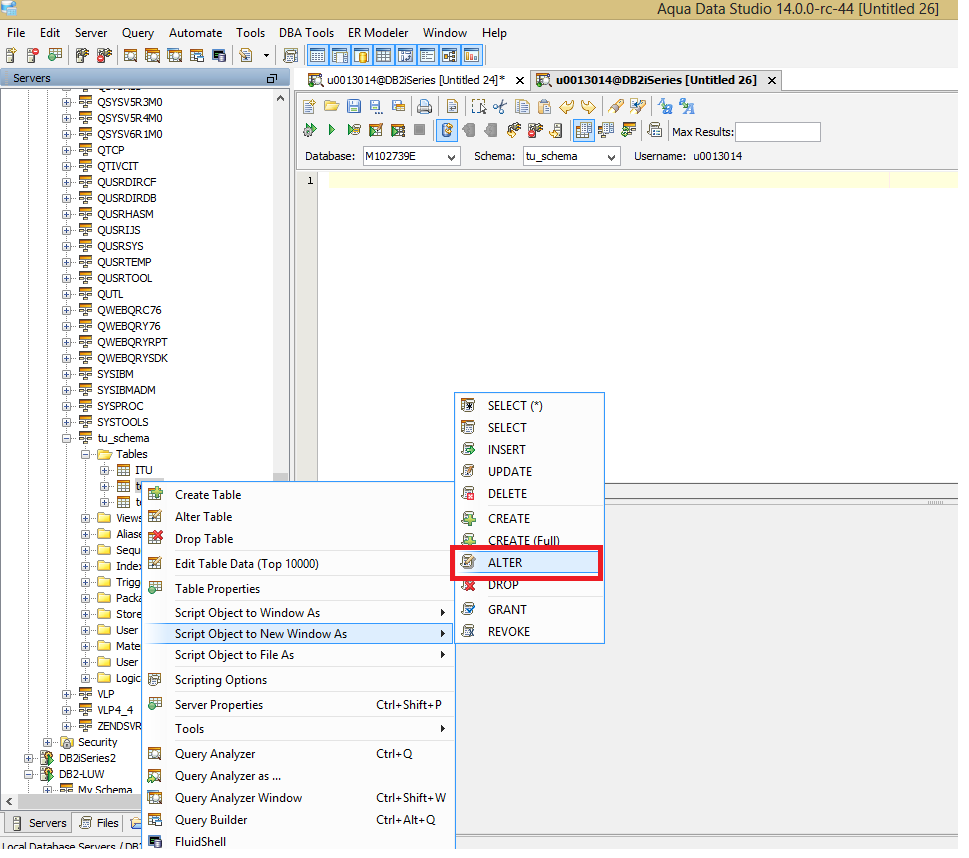
Task: Select Edit Table Data (Top 10000)
Action: tap(299, 564)
